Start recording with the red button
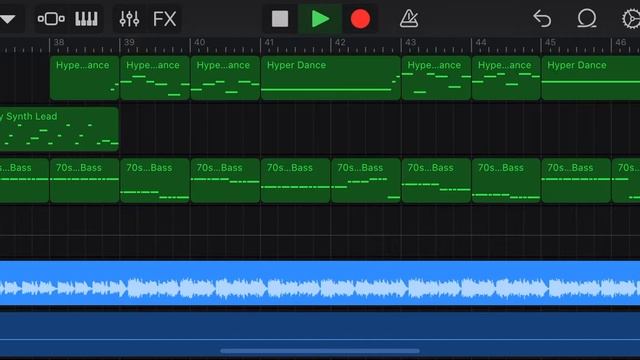 (x=360, y=19)
